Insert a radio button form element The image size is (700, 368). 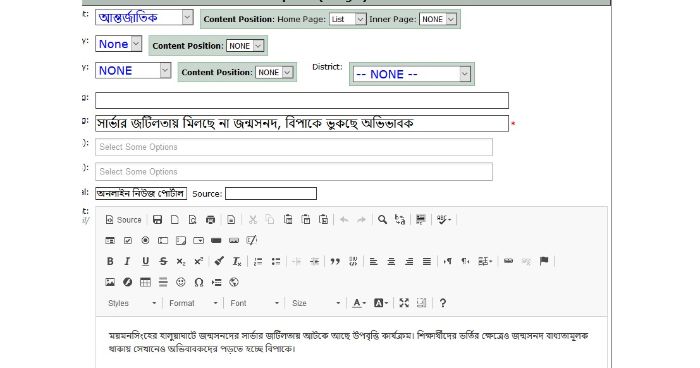tap(145, 241)
